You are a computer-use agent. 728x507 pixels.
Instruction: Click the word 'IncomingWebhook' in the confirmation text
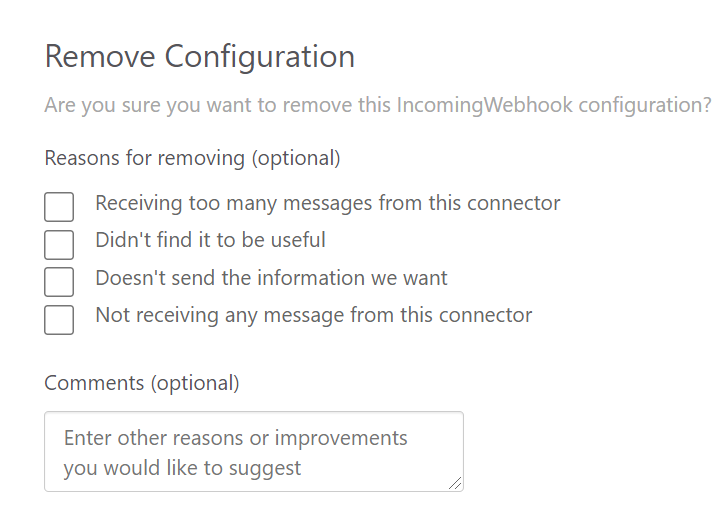pos(485,105)
